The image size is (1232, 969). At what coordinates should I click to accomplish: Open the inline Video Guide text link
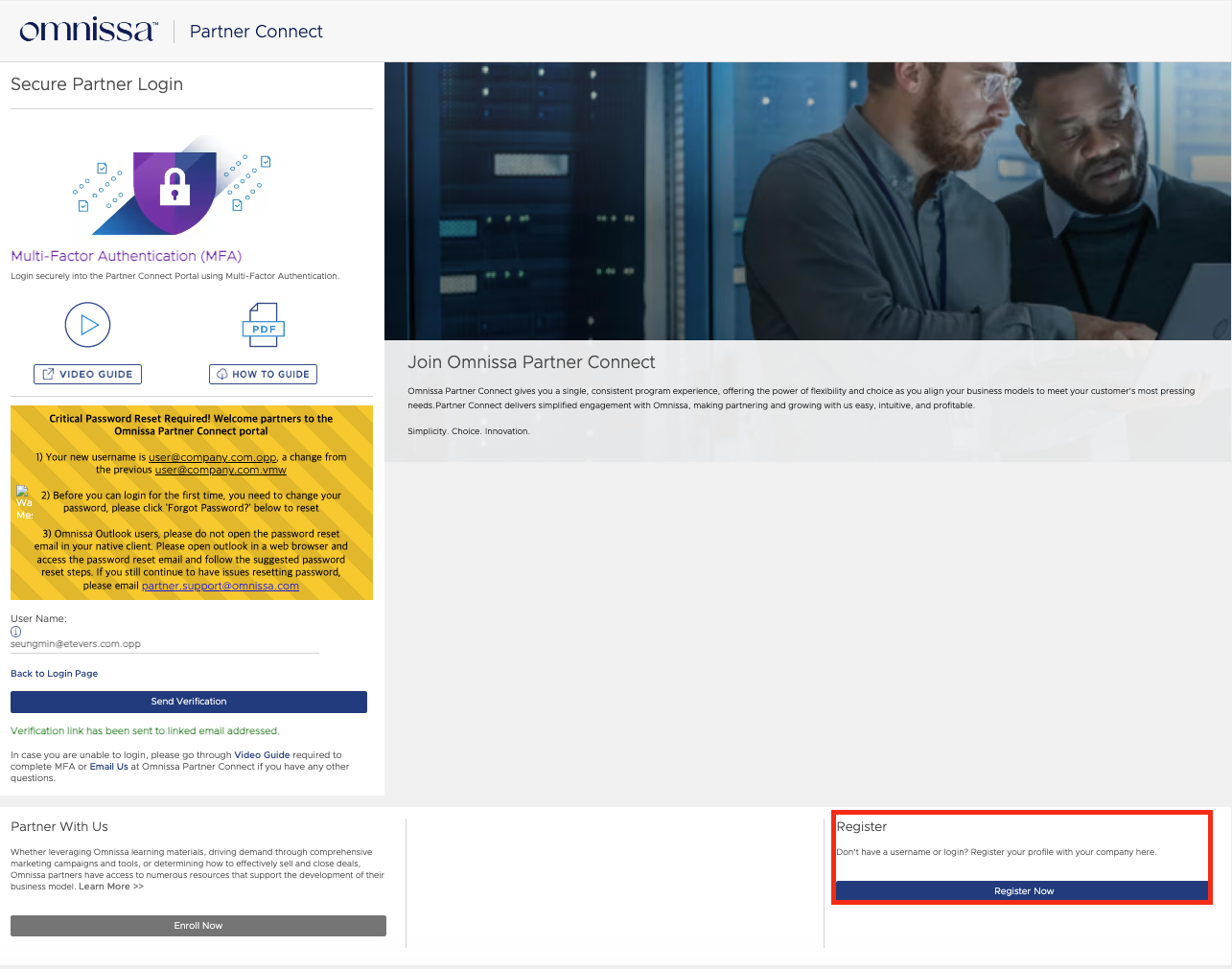point(262,755)
